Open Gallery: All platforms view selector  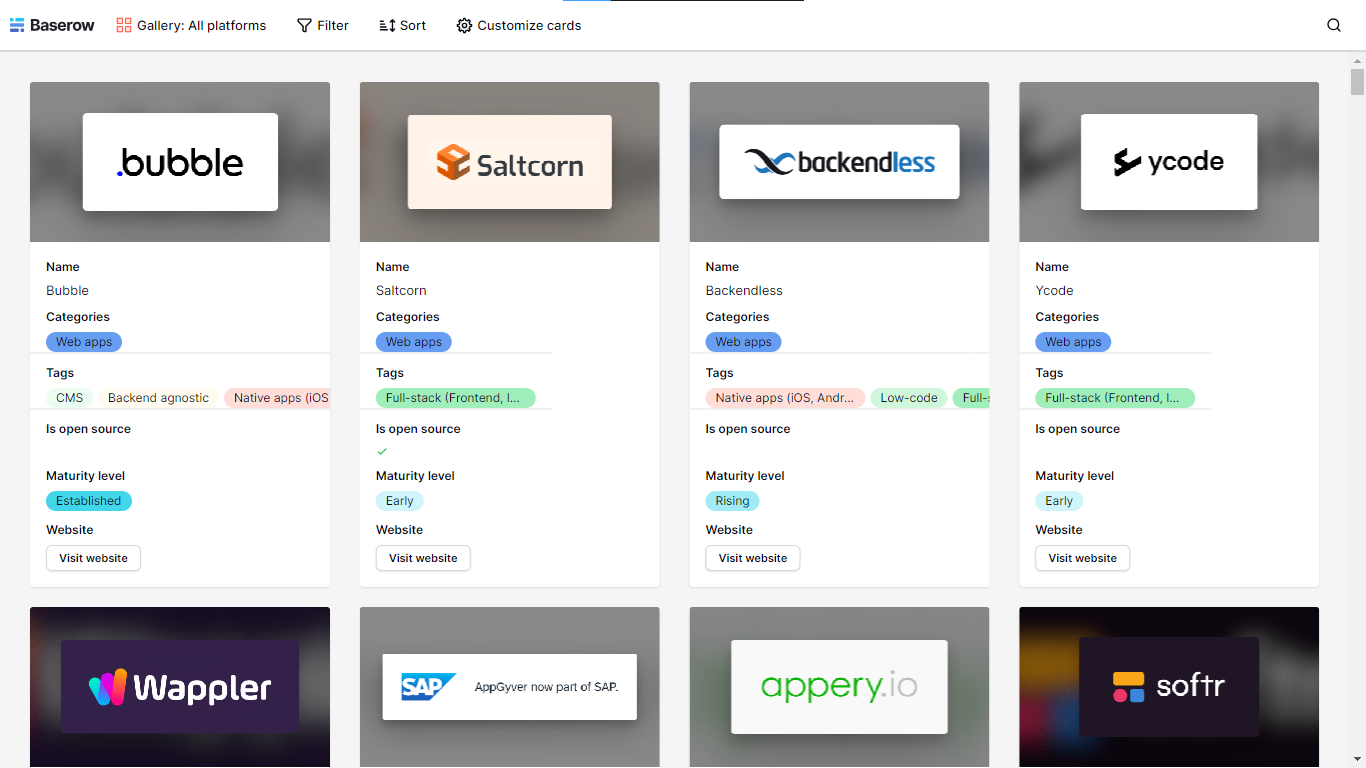pyautogui.click(x=191, y=25)
